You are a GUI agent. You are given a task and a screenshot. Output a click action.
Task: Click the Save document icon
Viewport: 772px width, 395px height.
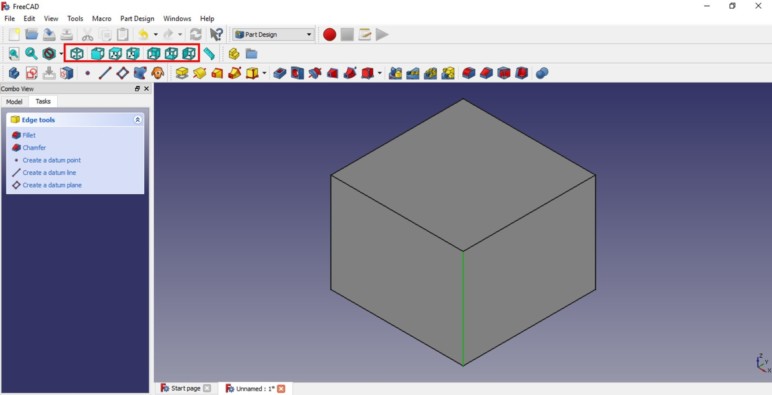pos(49,34)
